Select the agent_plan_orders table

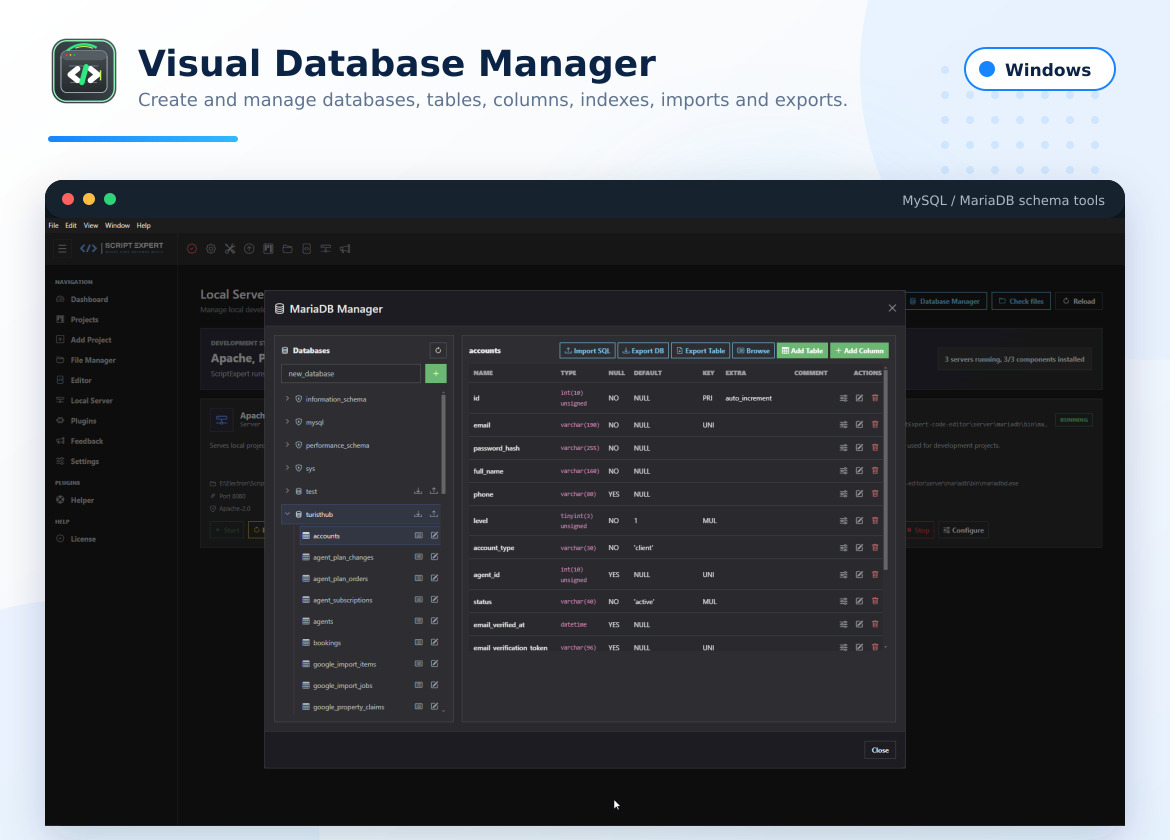pyautogui.click(x=340, y=578)
